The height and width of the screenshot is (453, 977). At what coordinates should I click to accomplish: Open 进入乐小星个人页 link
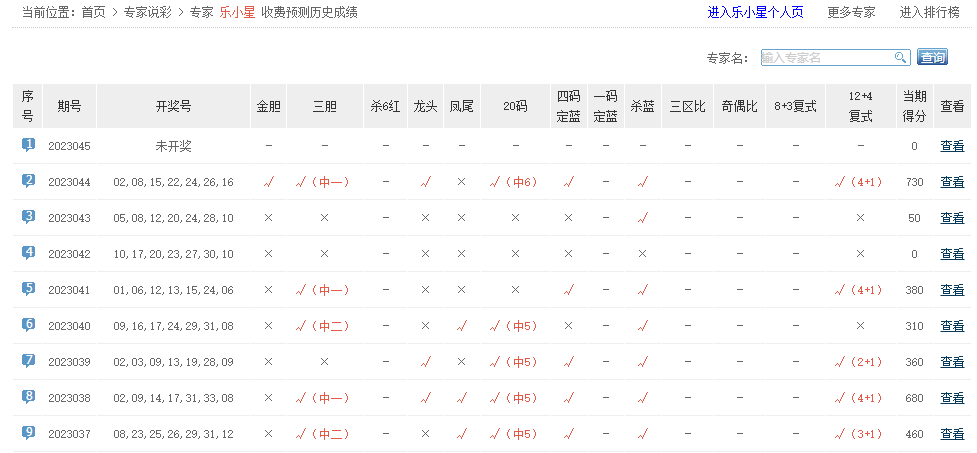(756, 13)
